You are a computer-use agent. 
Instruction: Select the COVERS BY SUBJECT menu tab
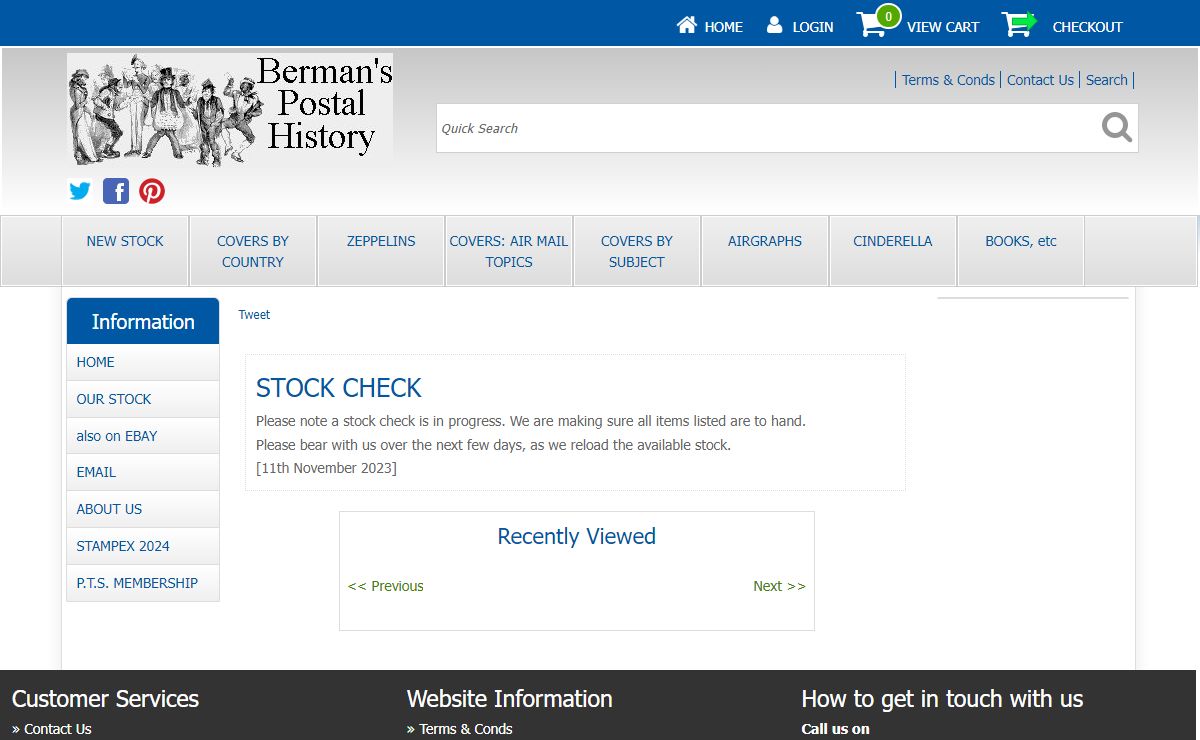click(637, 251)
